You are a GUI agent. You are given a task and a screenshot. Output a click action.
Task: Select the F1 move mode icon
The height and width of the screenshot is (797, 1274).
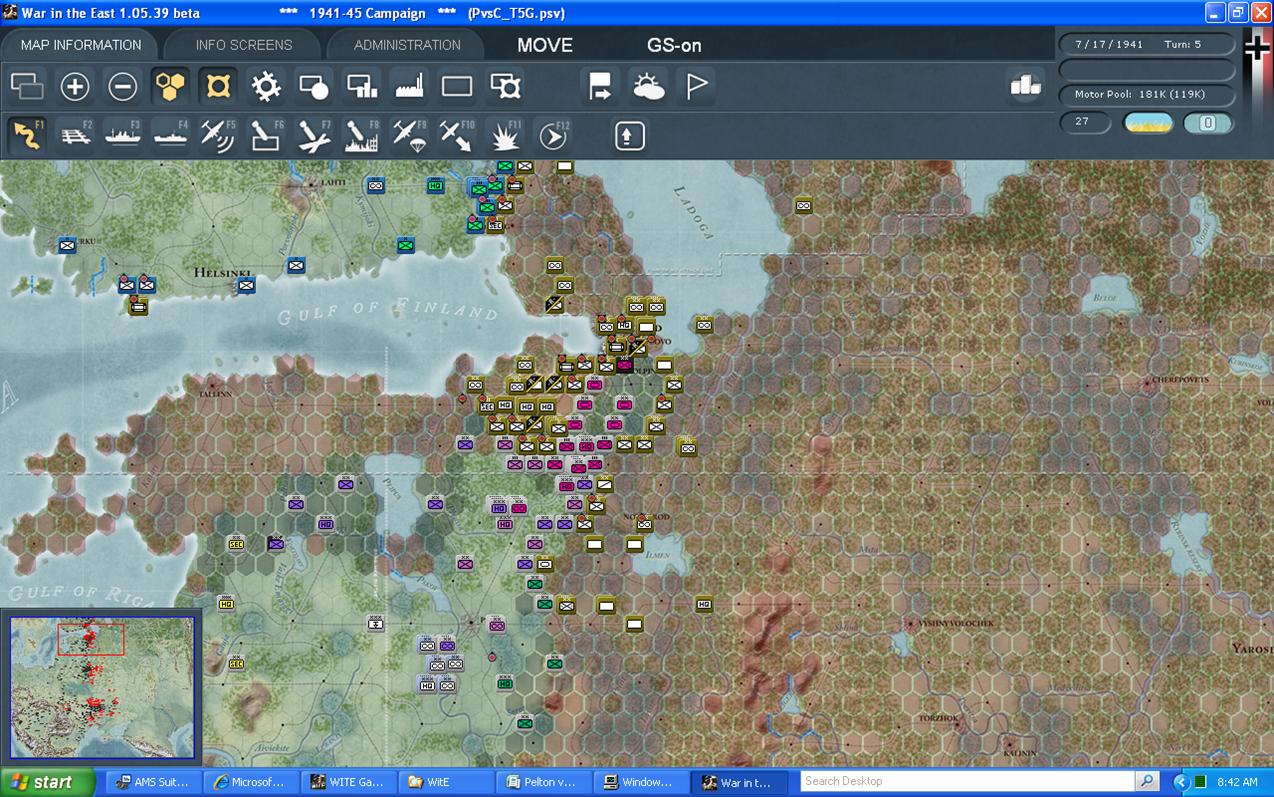tap(27, 135)
